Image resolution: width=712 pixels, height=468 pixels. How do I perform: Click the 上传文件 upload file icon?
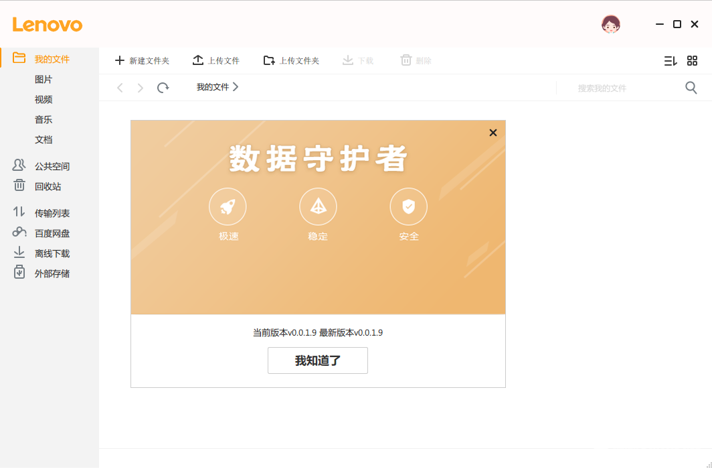198,61
